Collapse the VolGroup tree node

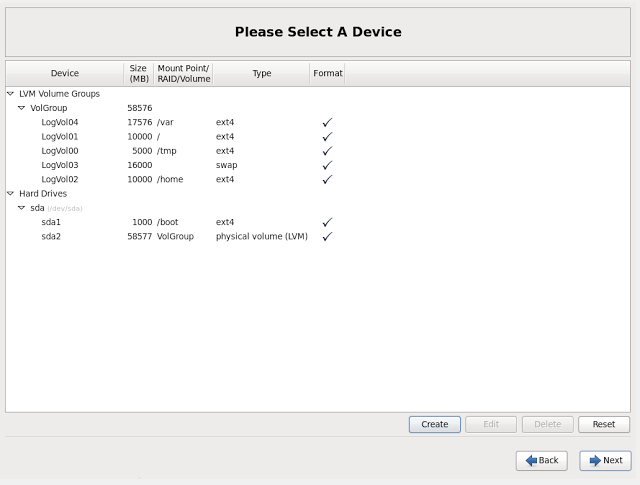tap(21, 107)
